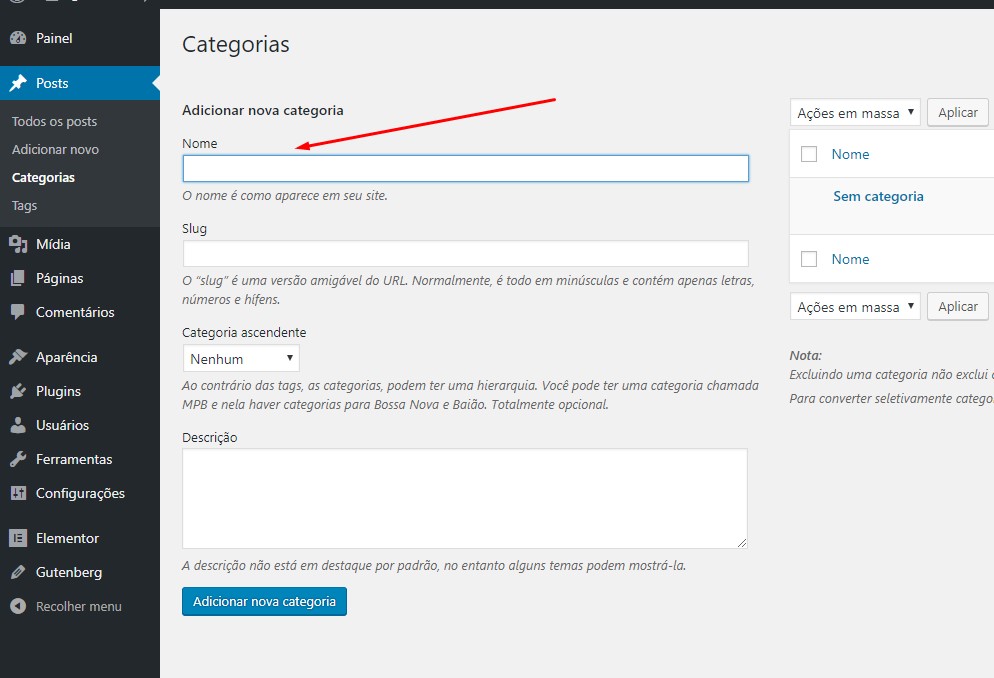994x678 pixels.
Task: Click the Usuários person icon
Action: click(18, 425)
